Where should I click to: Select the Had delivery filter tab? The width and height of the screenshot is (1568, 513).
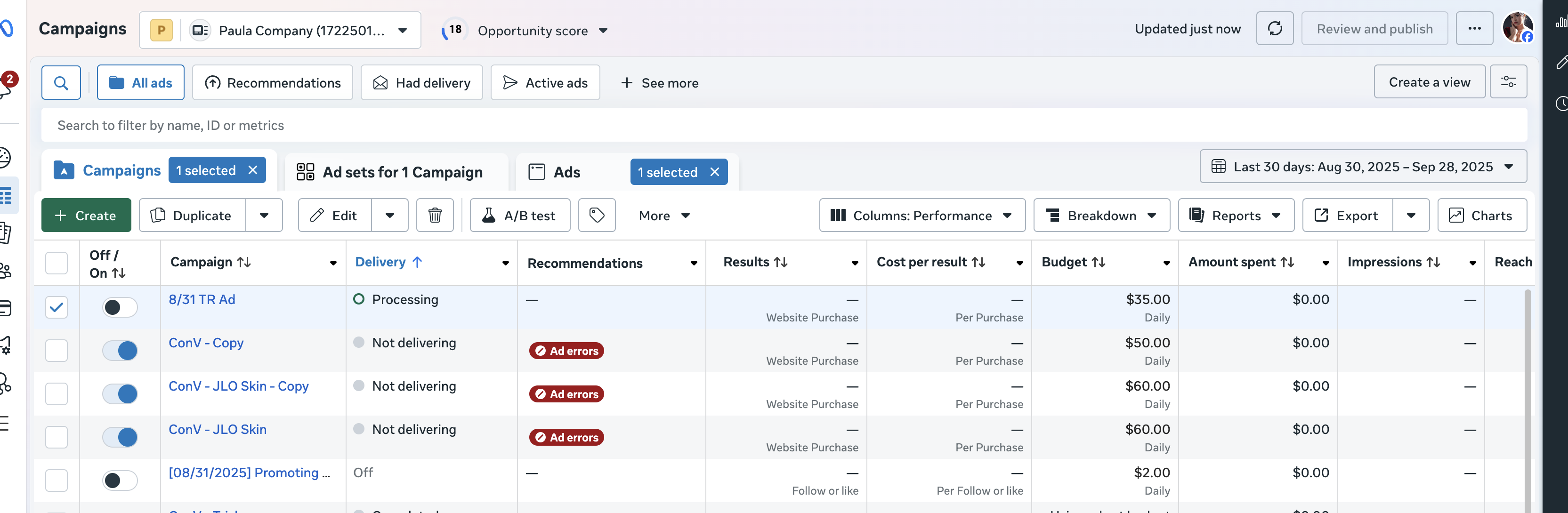click(x=422, y=83)
